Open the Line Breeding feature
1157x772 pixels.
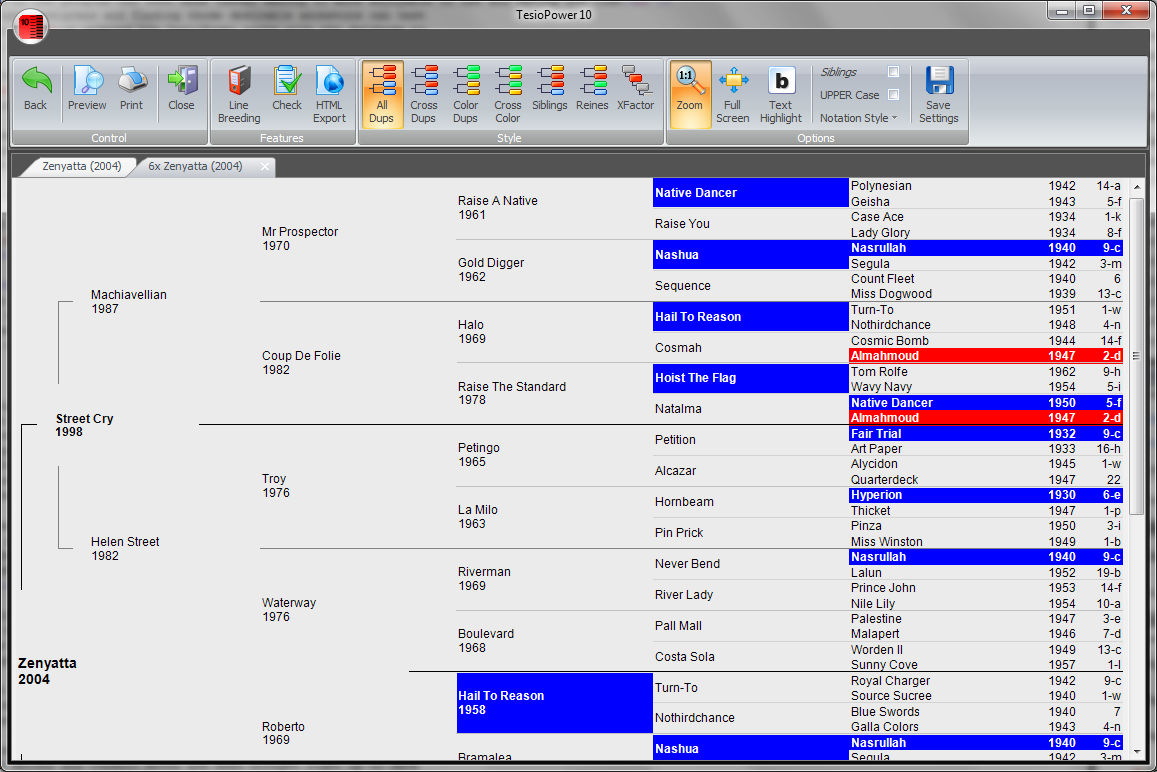click(239, 94)
